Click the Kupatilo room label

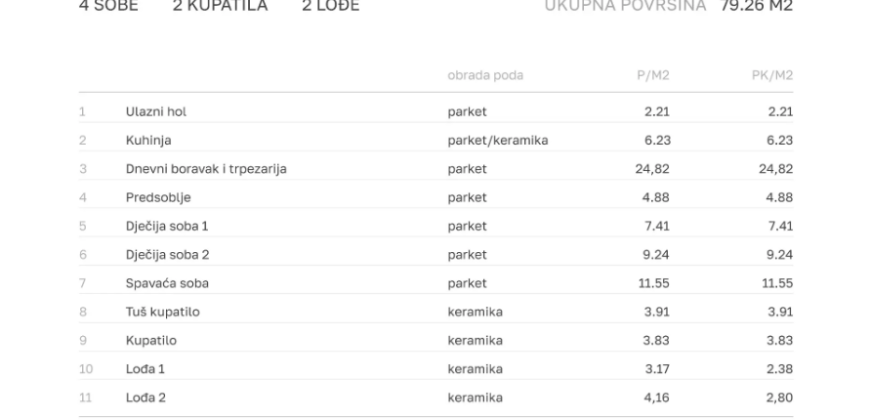[x=151, y=341]
